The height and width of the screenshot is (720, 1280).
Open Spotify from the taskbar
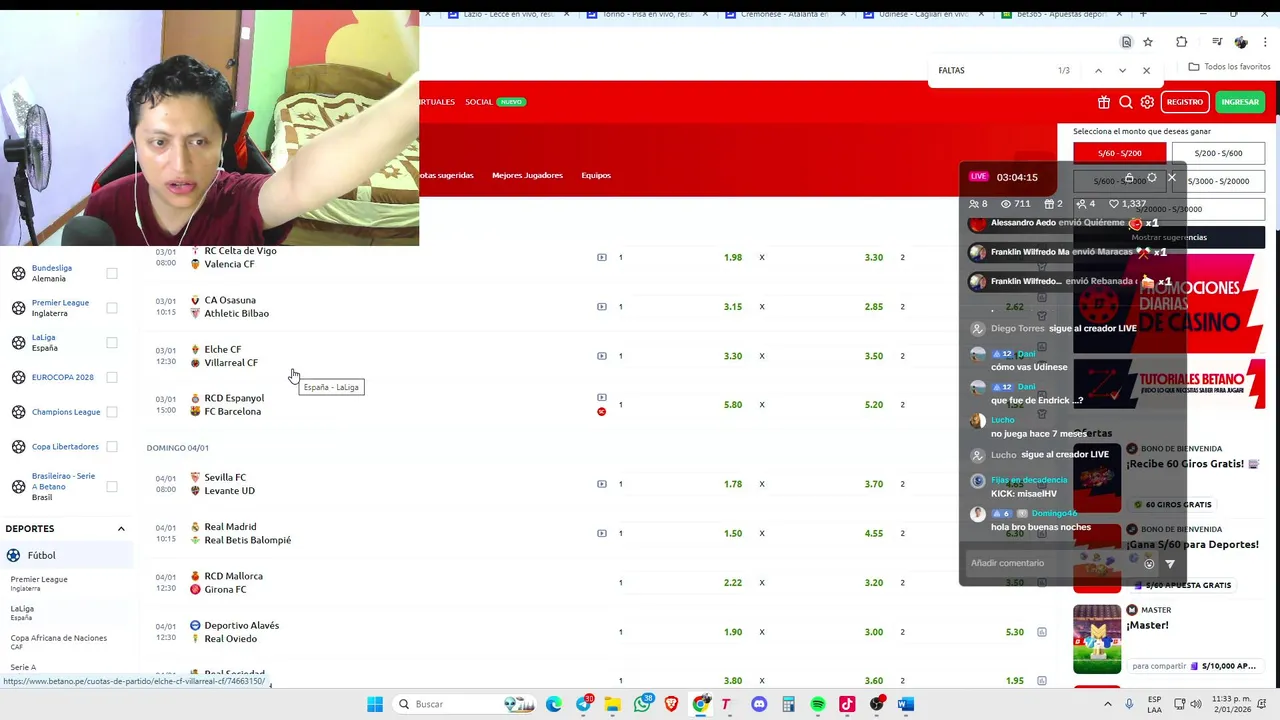click(x=818, y=704)
